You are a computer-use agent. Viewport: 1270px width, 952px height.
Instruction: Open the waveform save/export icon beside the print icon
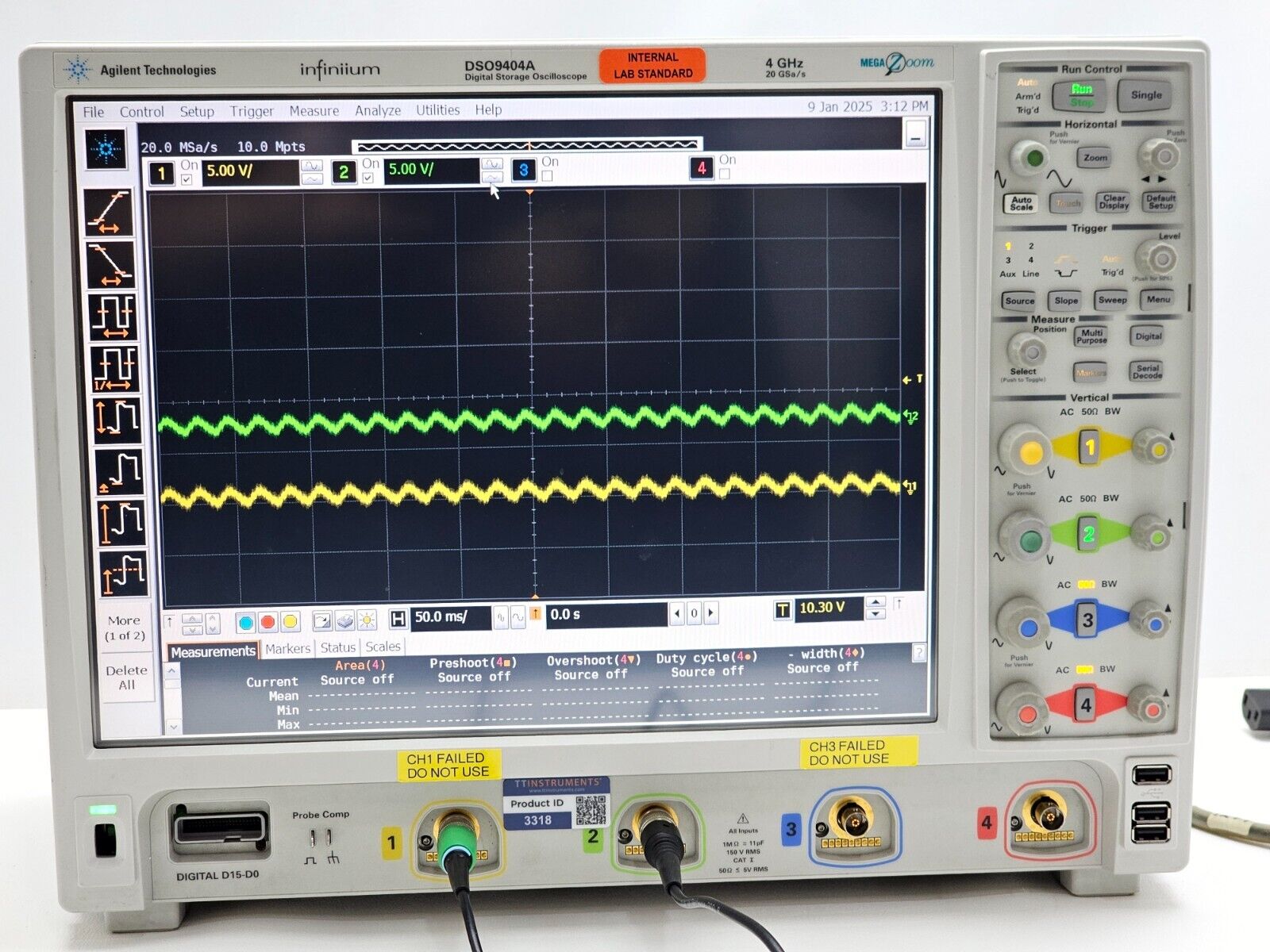[x=323, y=621]
